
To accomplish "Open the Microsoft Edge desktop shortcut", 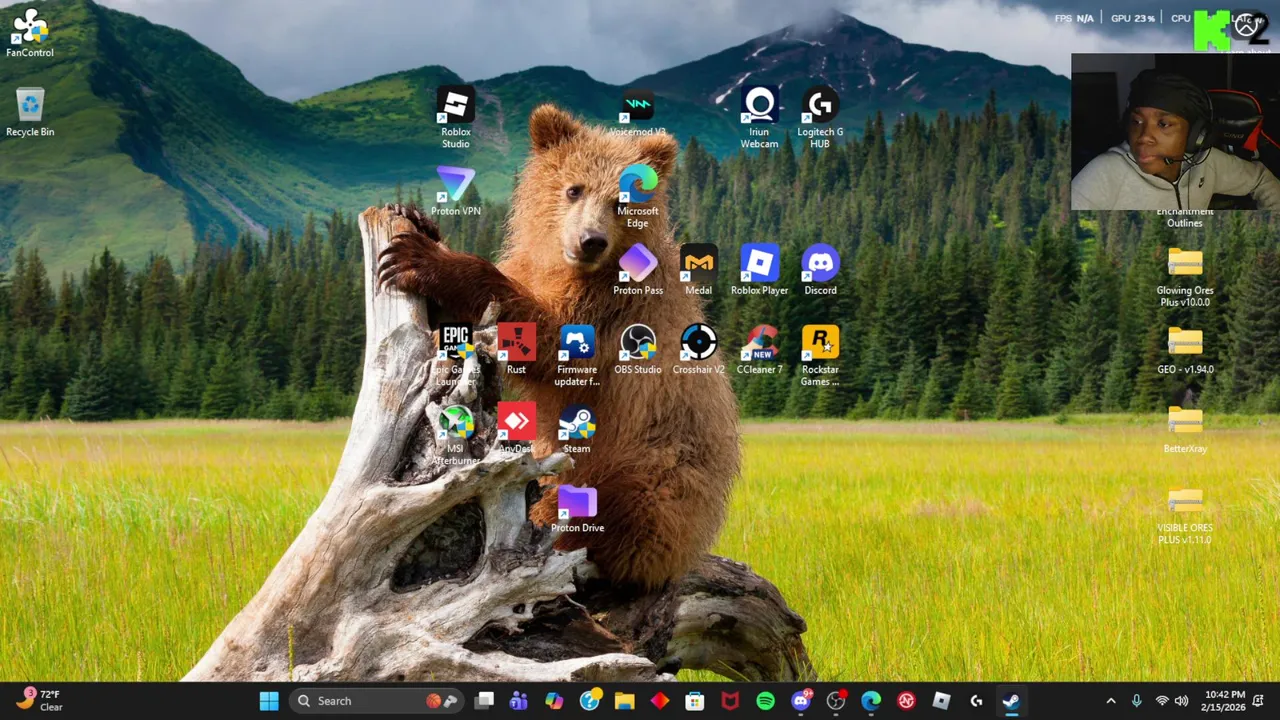I will [x=638, y=197].
